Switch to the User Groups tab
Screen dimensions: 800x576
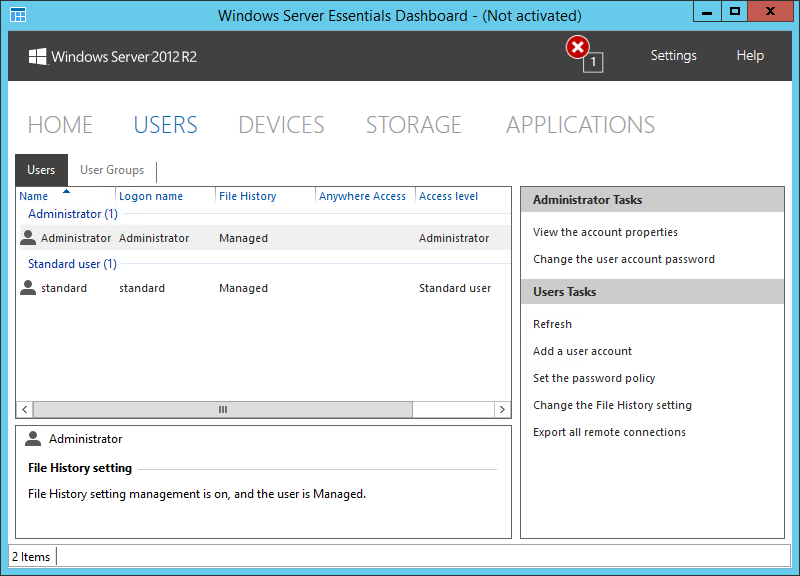click(x=112, y=170)
